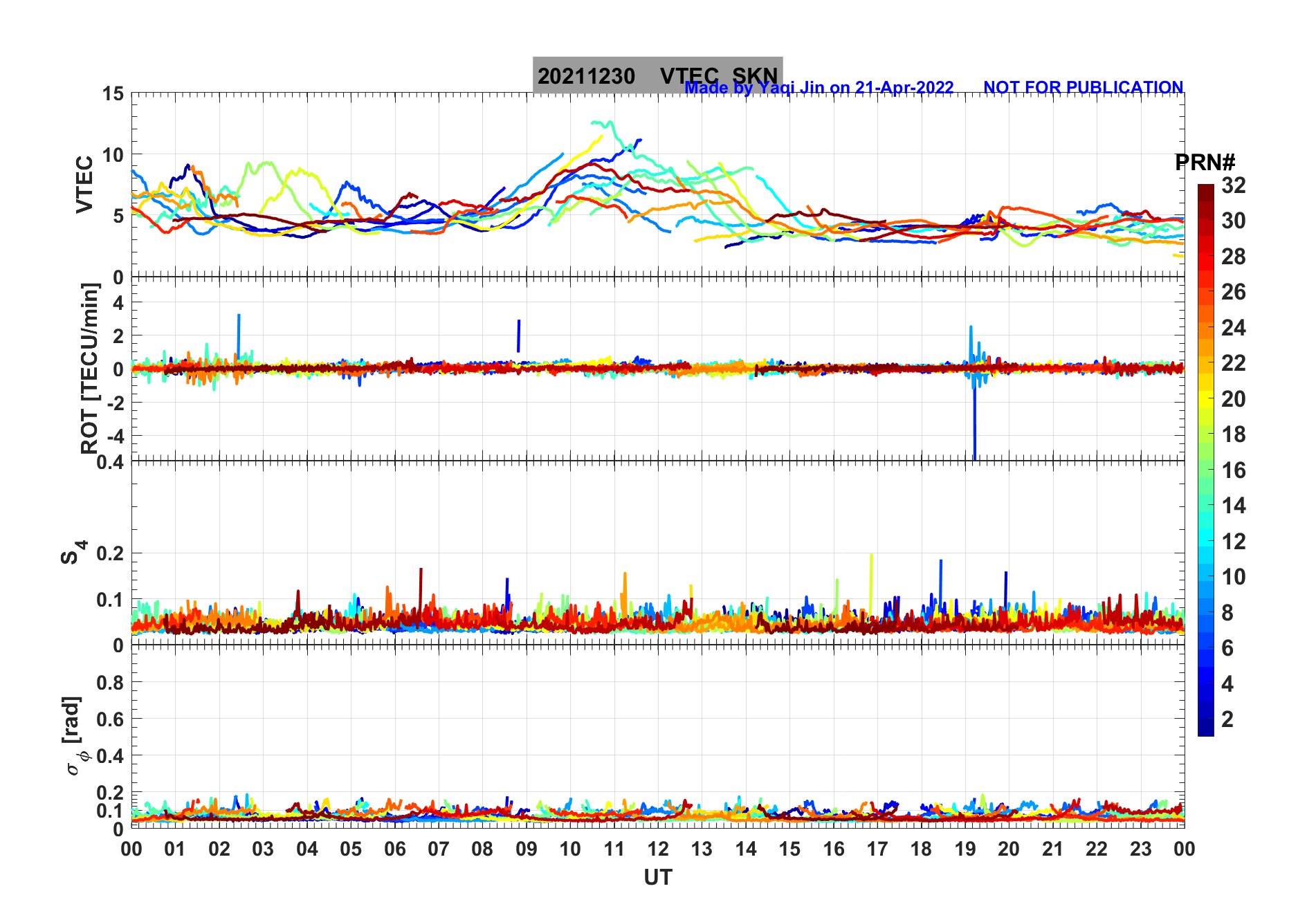Click x-axis hour label 07

coord(439,849)
